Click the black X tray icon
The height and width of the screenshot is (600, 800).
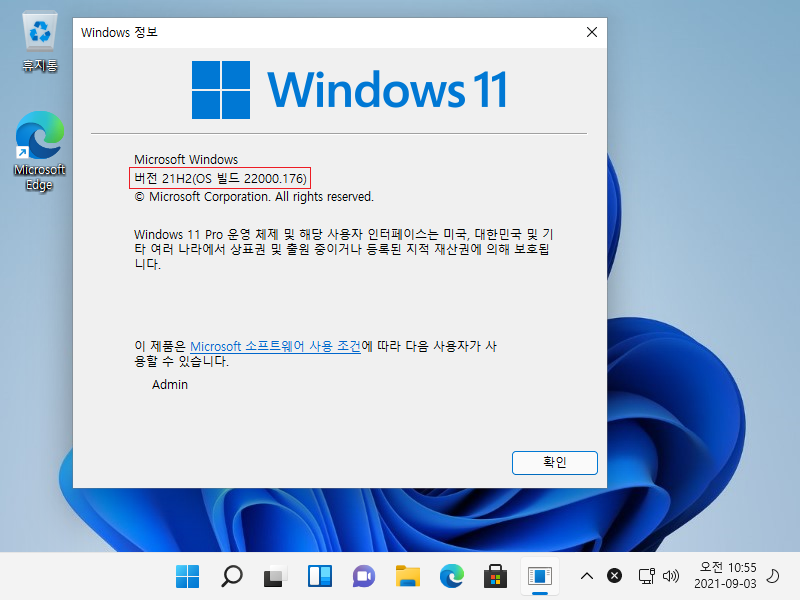click(614, 576)
